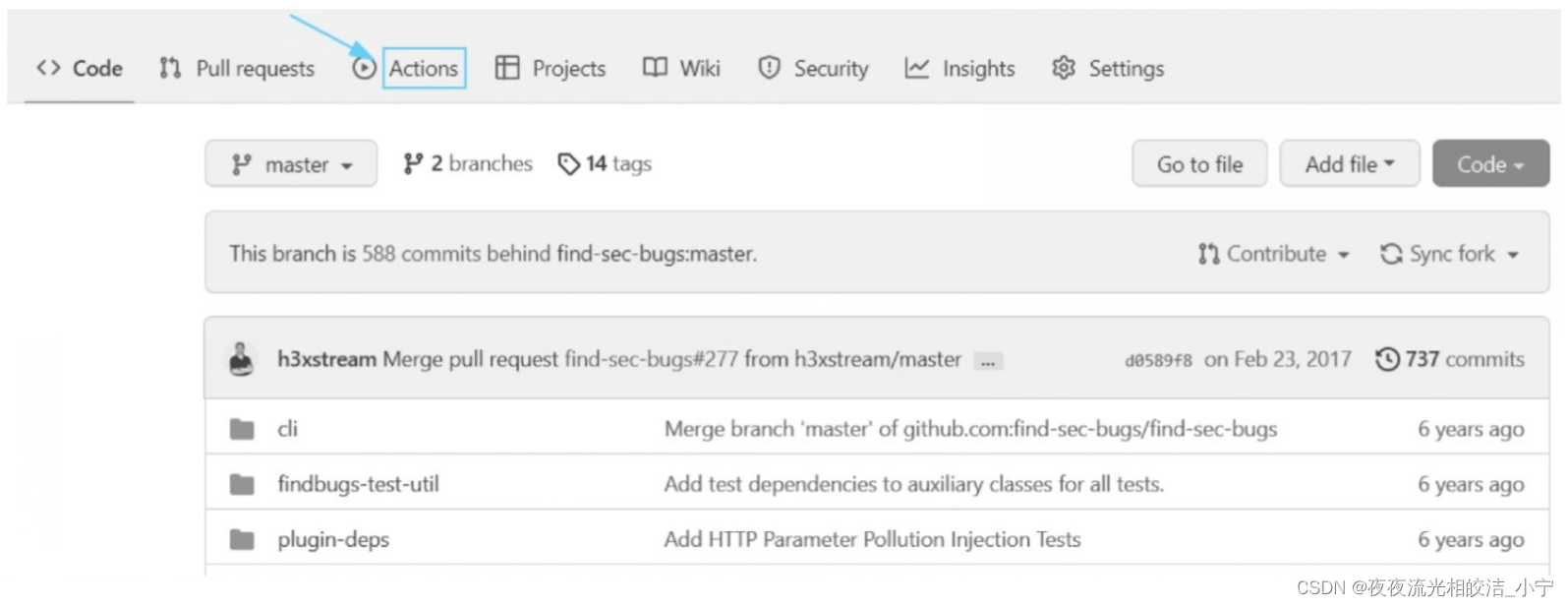The width and height of the screenshot is (1568, 607).
Task: Open commit d0589f8
Action: pos(1158,360)
